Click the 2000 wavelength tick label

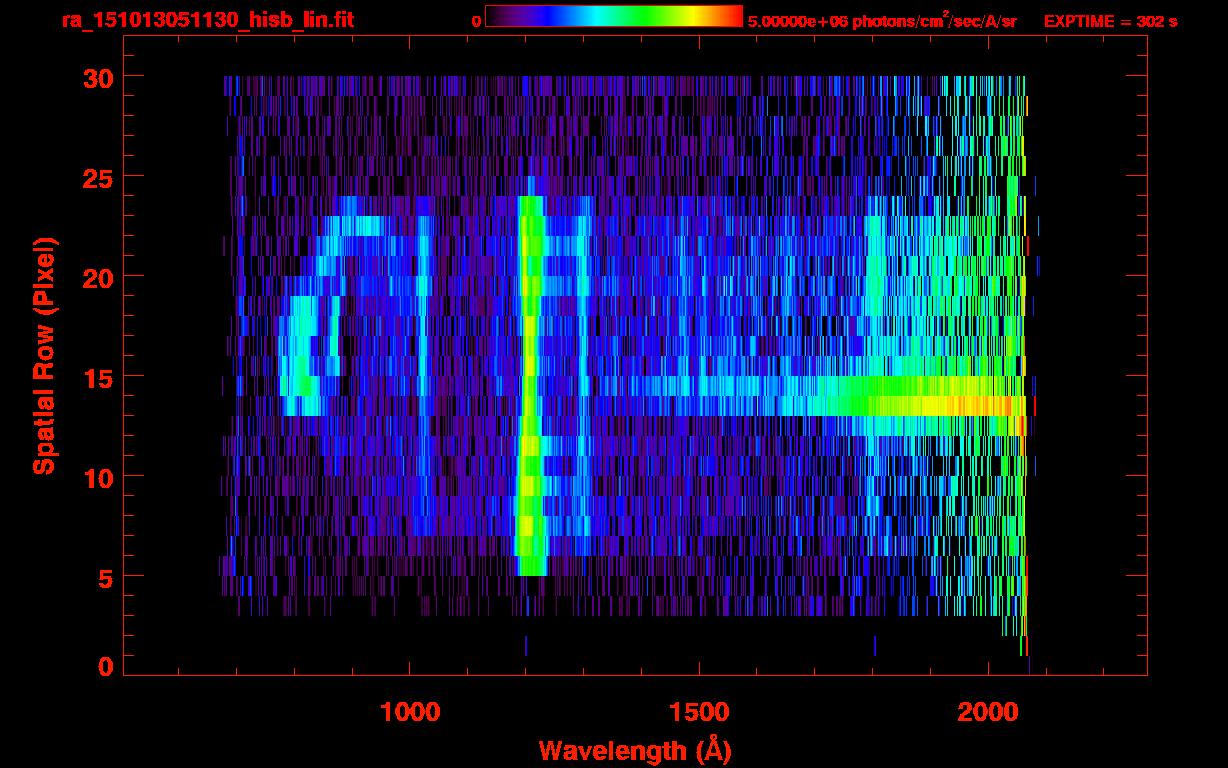[988, 711]
